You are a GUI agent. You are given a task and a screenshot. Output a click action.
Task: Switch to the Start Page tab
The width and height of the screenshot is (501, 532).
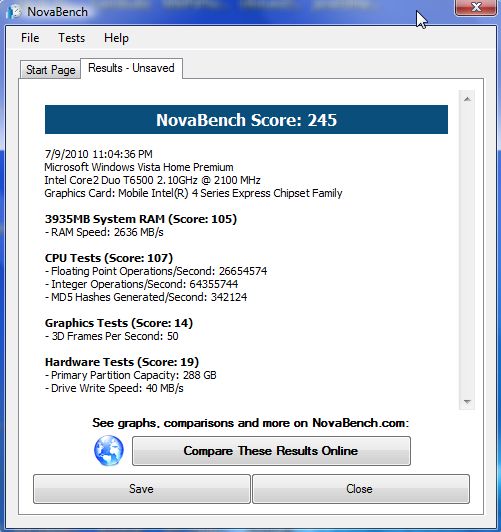pyautogui.click(x=51, y=70)
